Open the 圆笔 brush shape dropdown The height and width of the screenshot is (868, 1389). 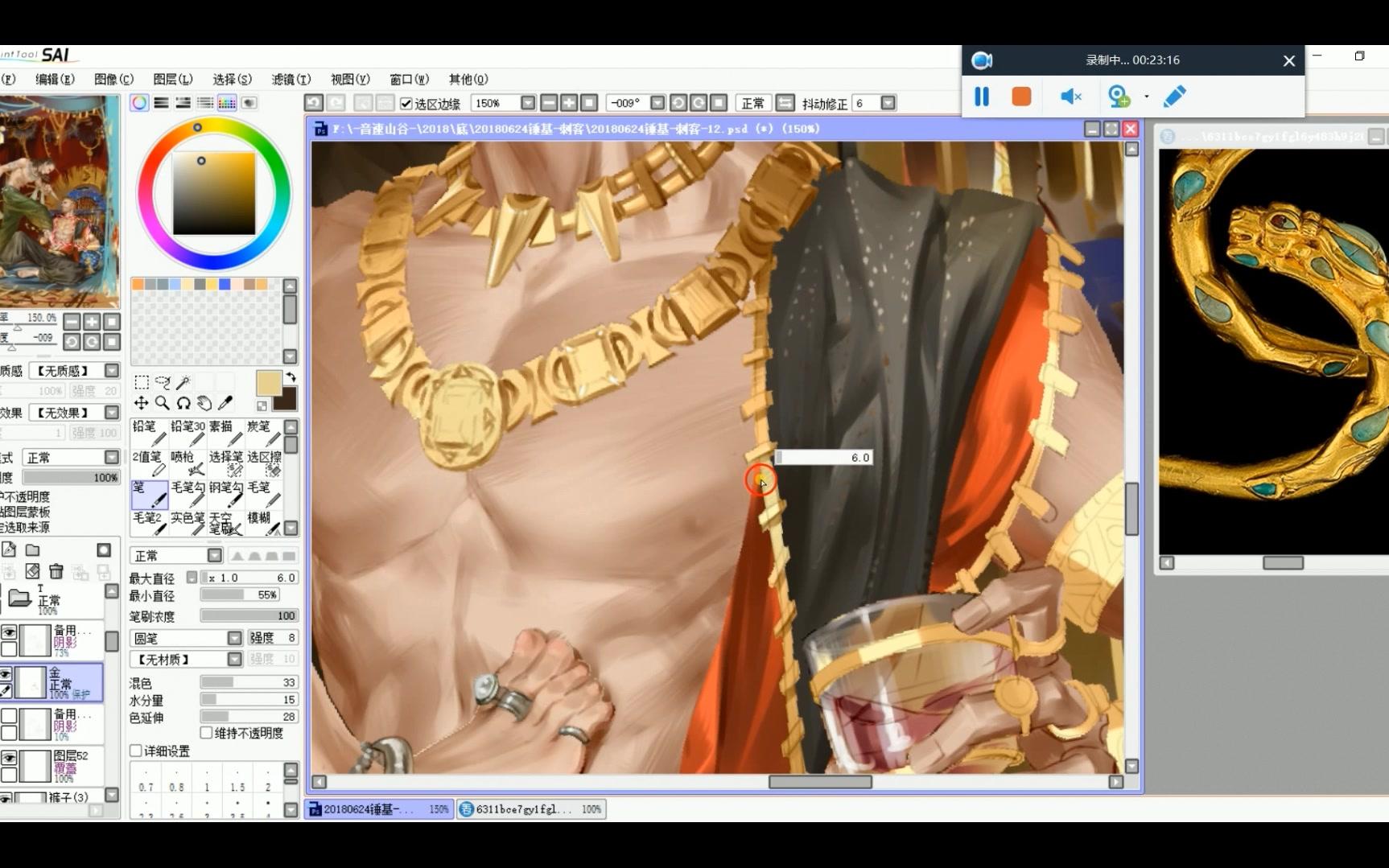(x=234, y=638)
